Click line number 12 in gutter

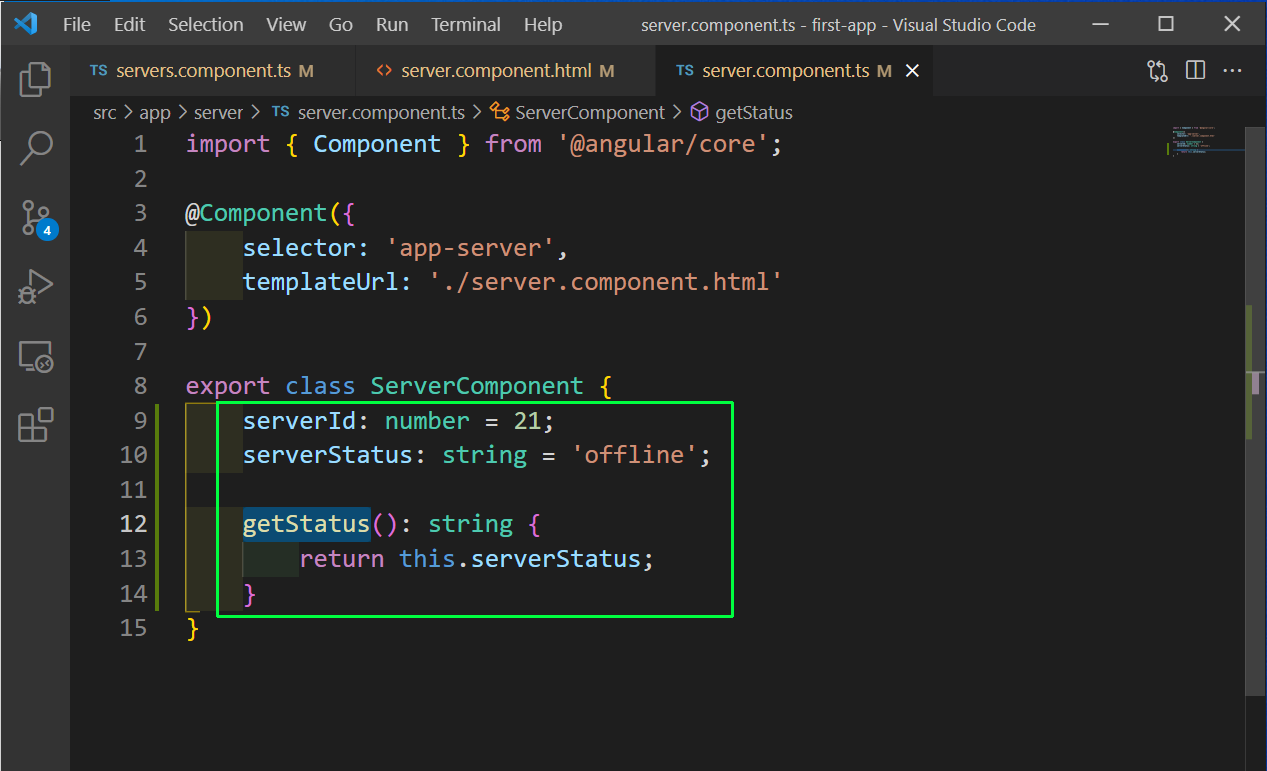(133, 524)
